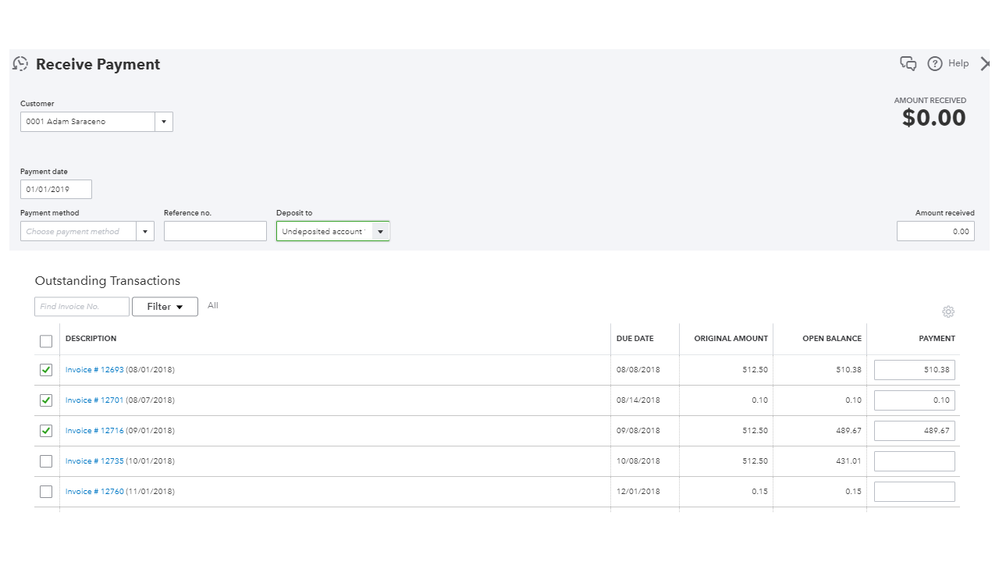Click the transaction history clock icon

(x=20, y=64)
